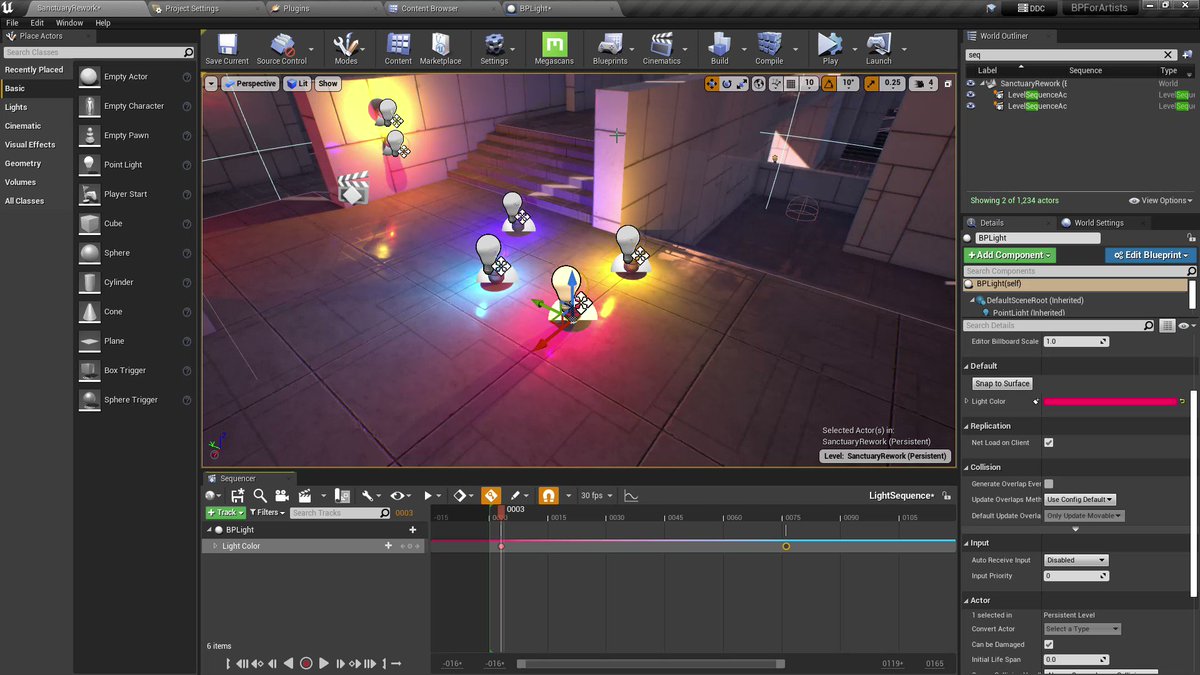Switch to the Project Settings tab
This screenshot has height=675, width=1200.
pyautogui.click(x=194, y=8)
